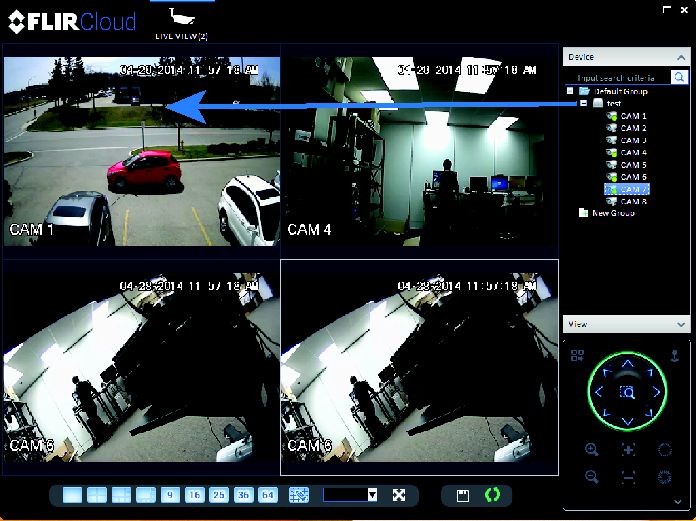Image resolution: width=696 pixels, height=521 pixels.
Task: Save the current view with the disk icon
Action: click(x=463, y=495)
